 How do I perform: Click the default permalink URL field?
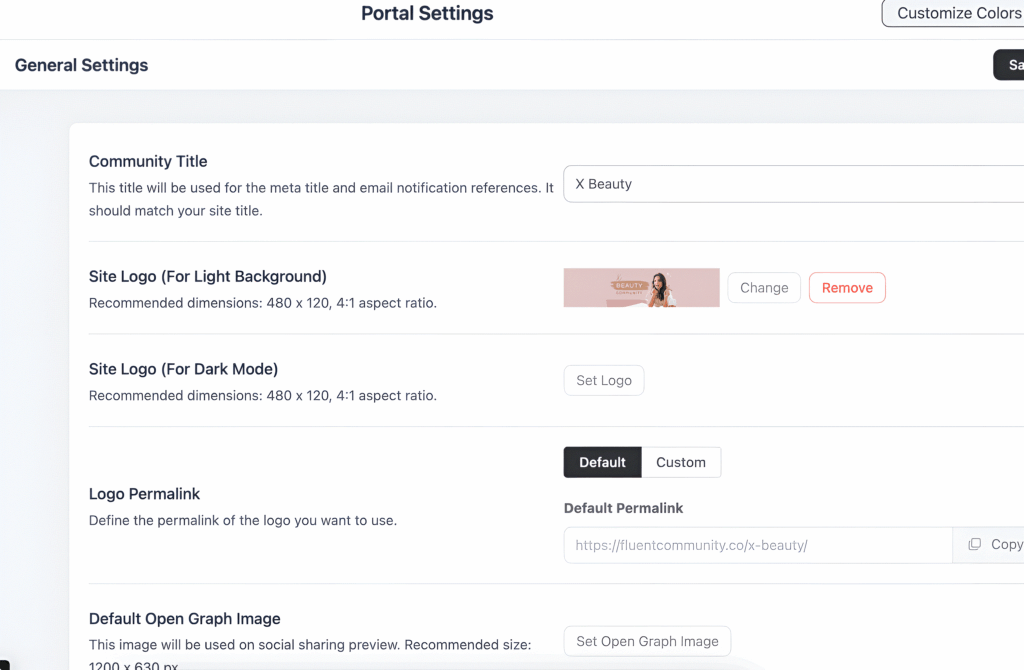[x=757, y=545]
